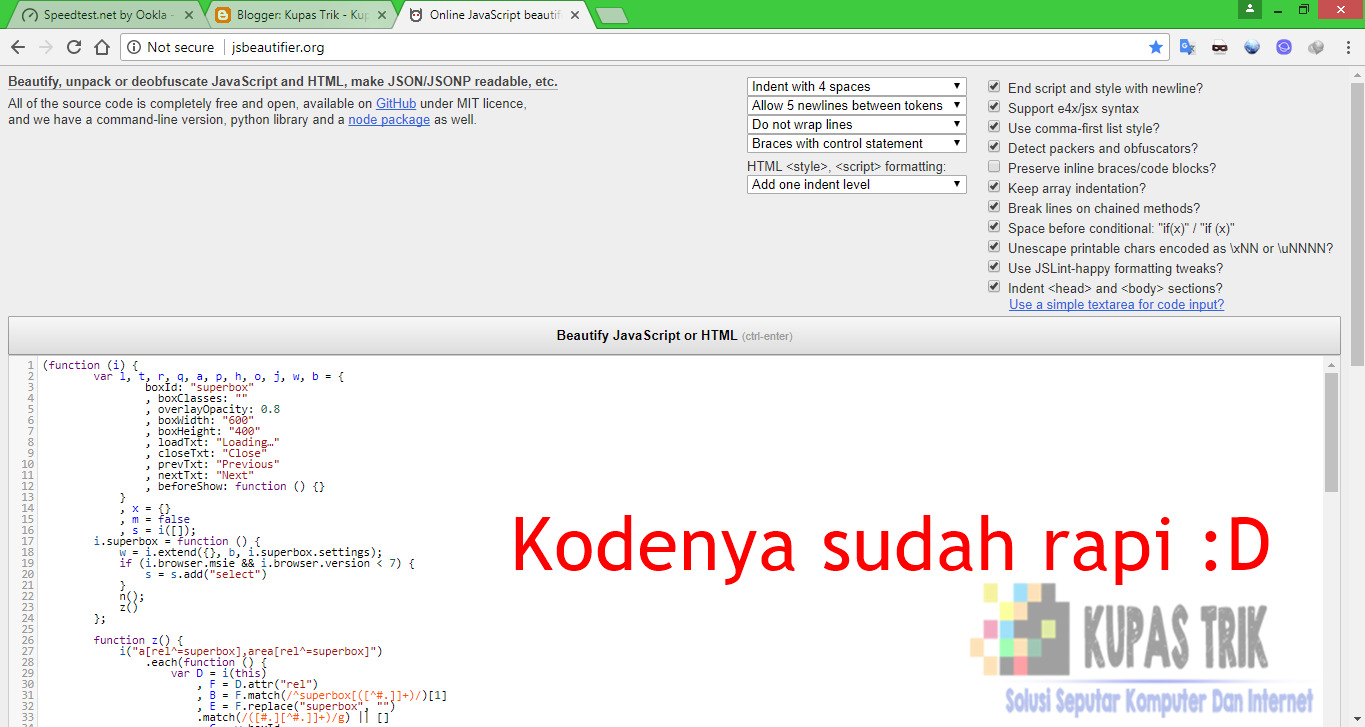This screenshot has height=727, width=1365.
Task: Click the Not secure info icon
Action: click(134, 47)
